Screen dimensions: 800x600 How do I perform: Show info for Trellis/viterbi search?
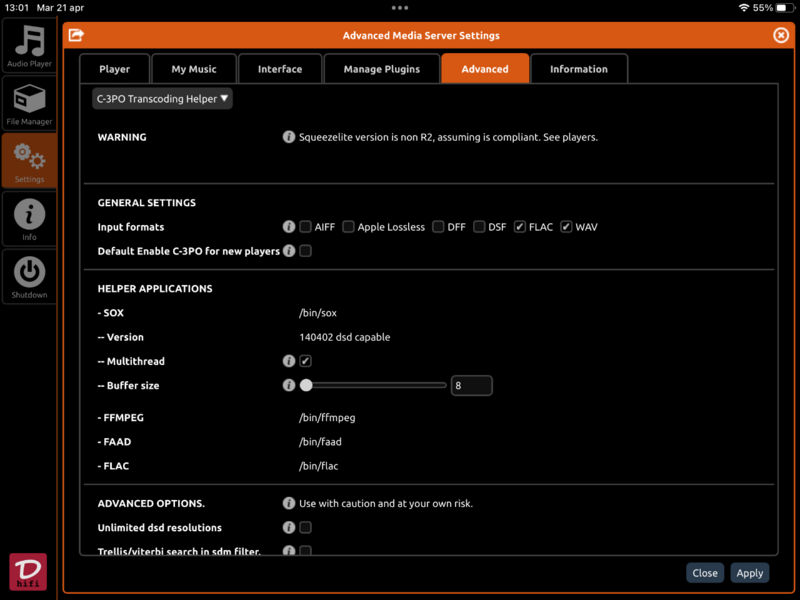pos(289,551)
